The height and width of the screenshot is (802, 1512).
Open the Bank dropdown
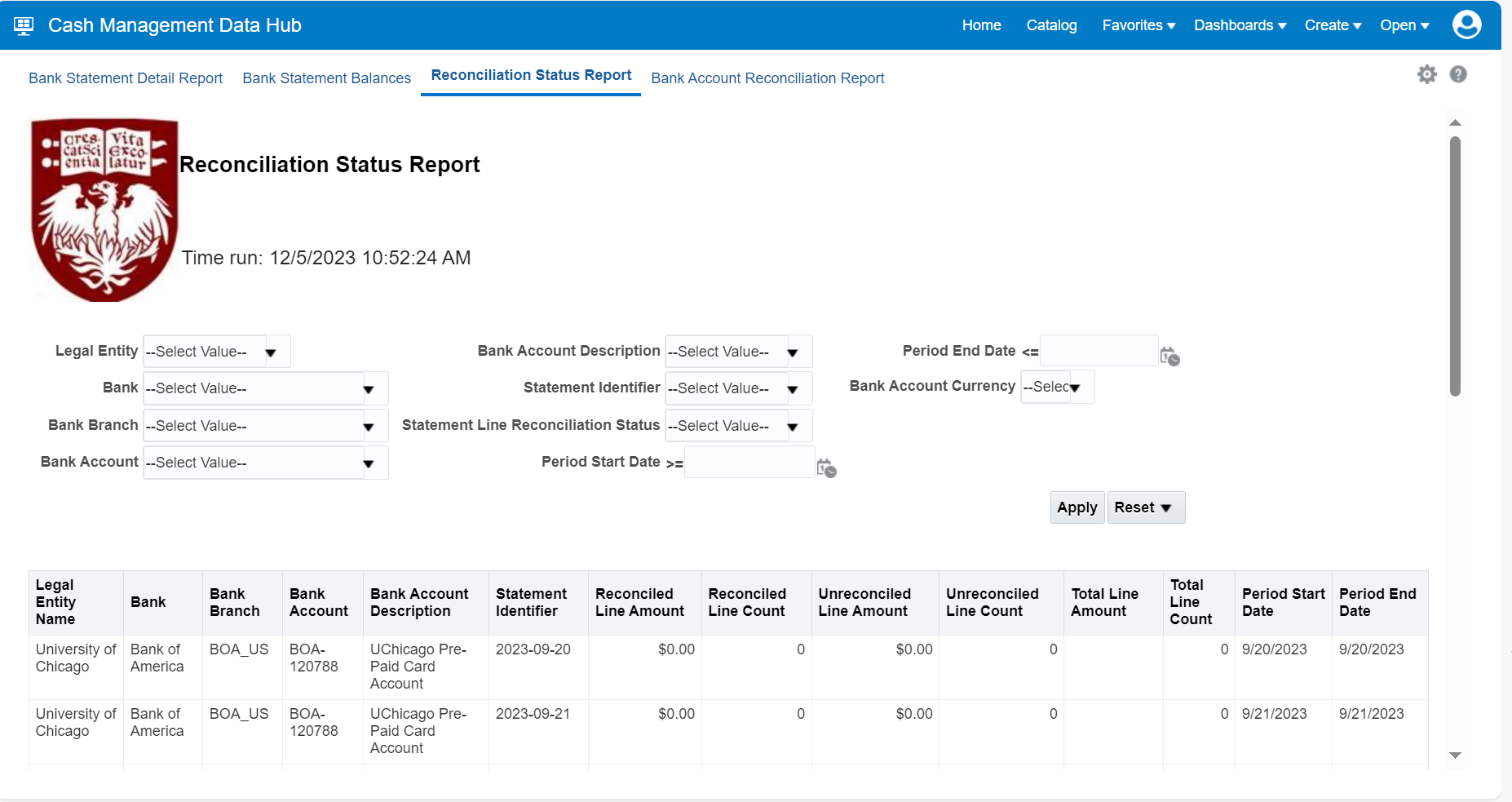266,388
